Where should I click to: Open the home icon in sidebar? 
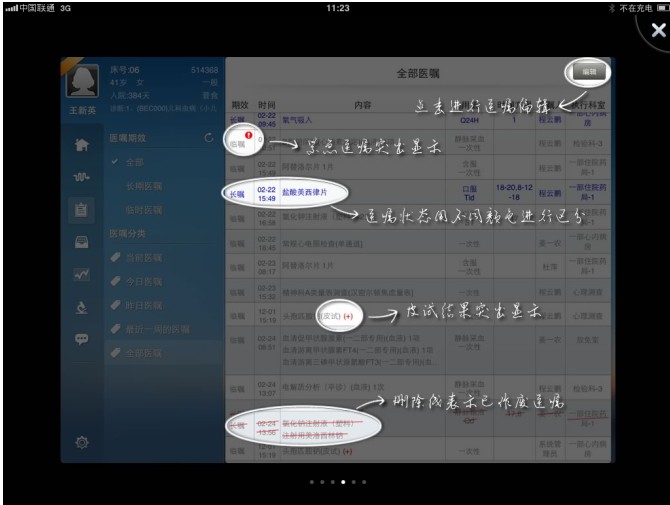pos(81,145)
